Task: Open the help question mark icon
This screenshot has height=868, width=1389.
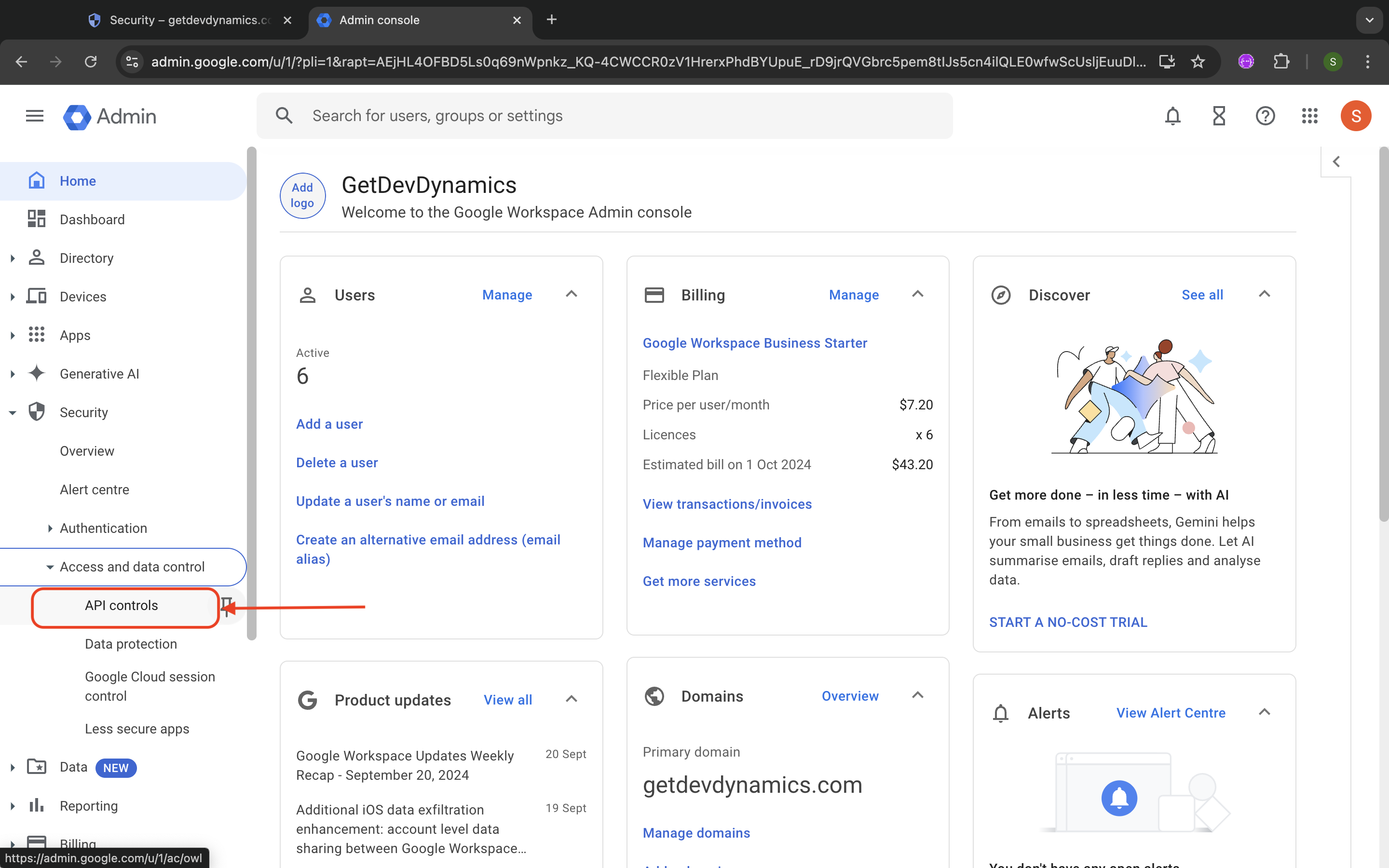Action: click(1265, 116)
